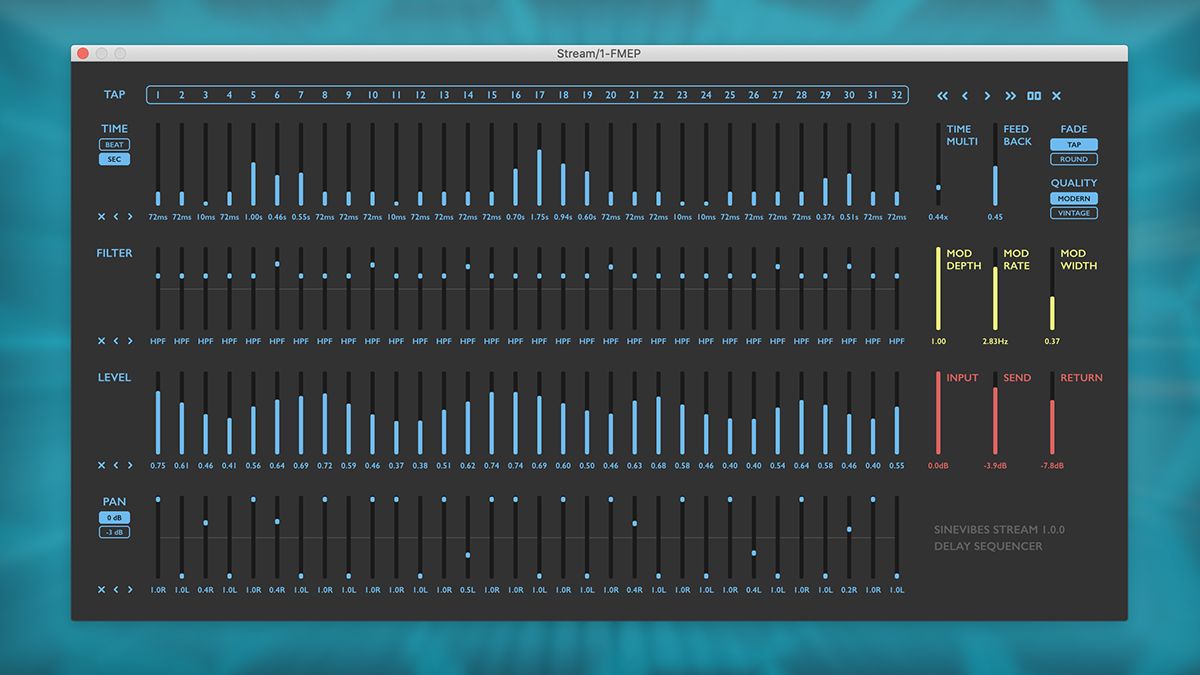Enable SEC time mode
The width and height of the screenshot is (1200, 675).
tap(114, 158)
